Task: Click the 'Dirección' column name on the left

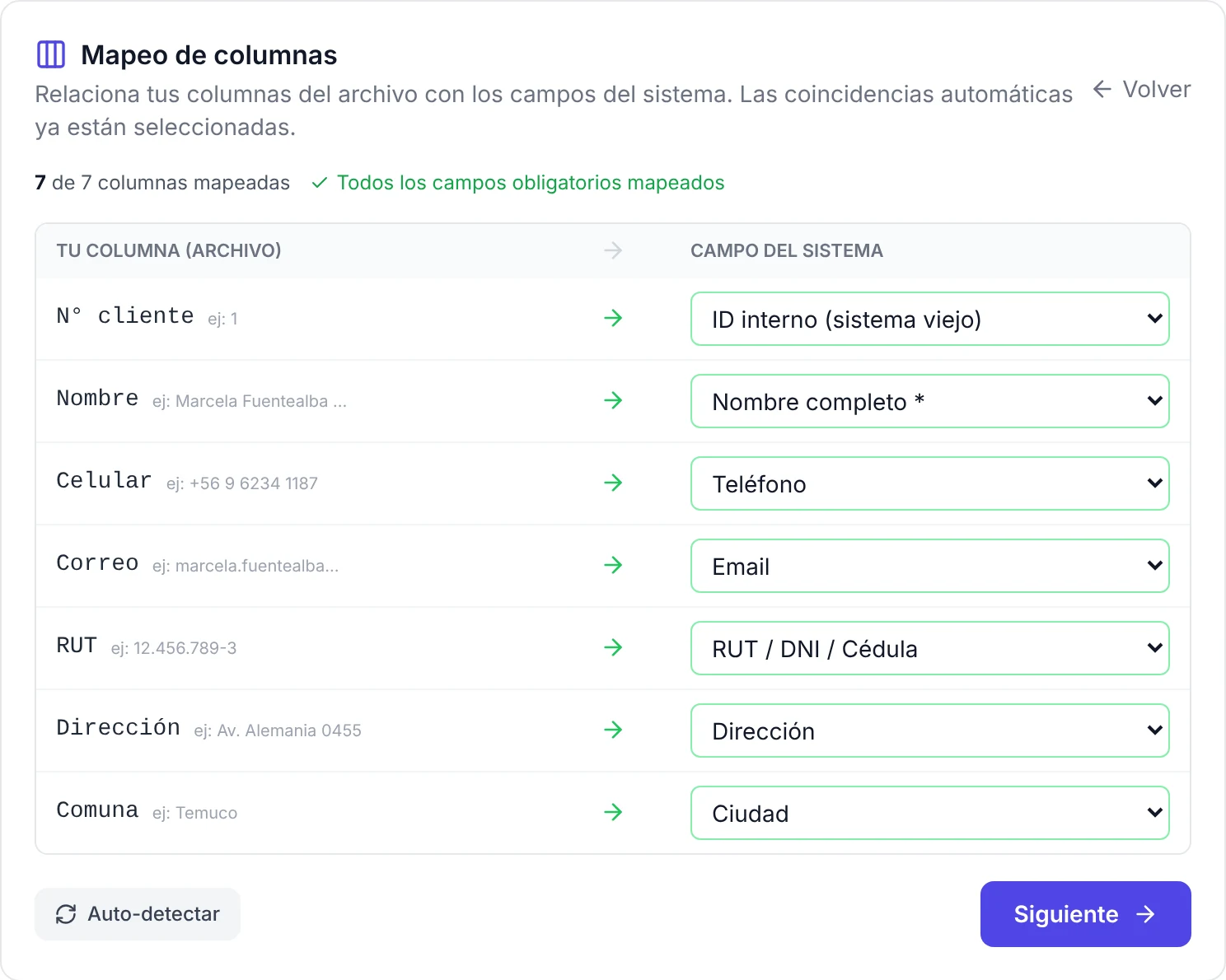Action: (119, 728)
